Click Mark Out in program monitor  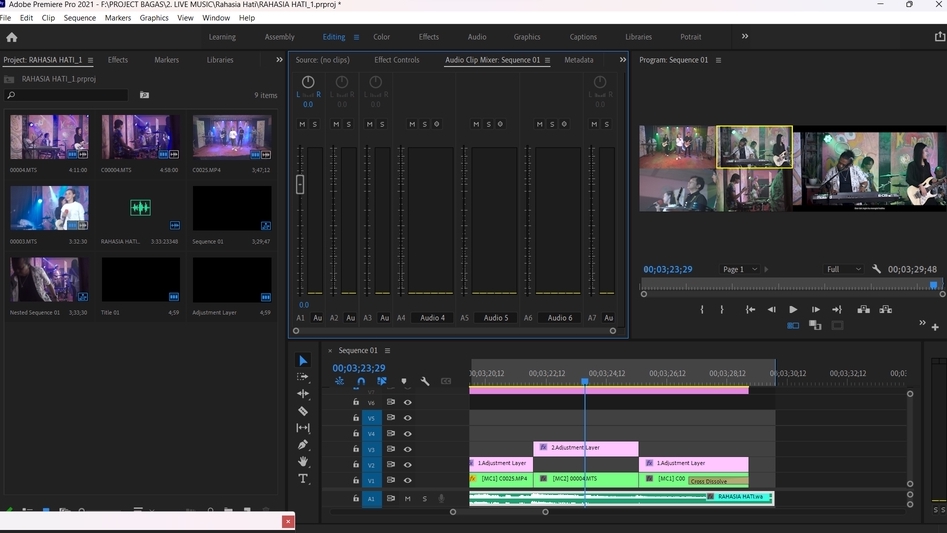point(722,309)
